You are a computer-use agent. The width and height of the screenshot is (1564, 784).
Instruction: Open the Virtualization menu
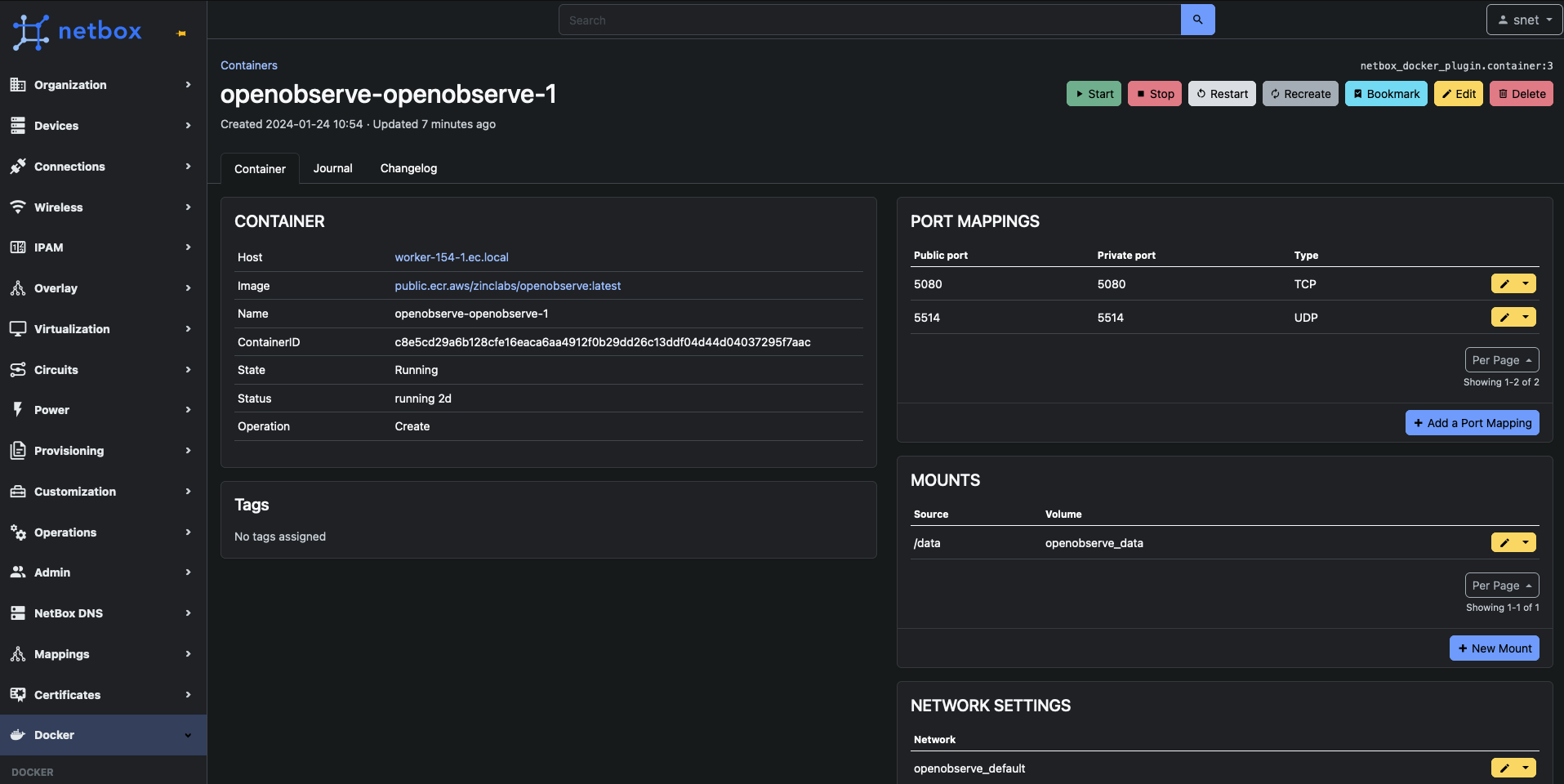click(103, 328)
